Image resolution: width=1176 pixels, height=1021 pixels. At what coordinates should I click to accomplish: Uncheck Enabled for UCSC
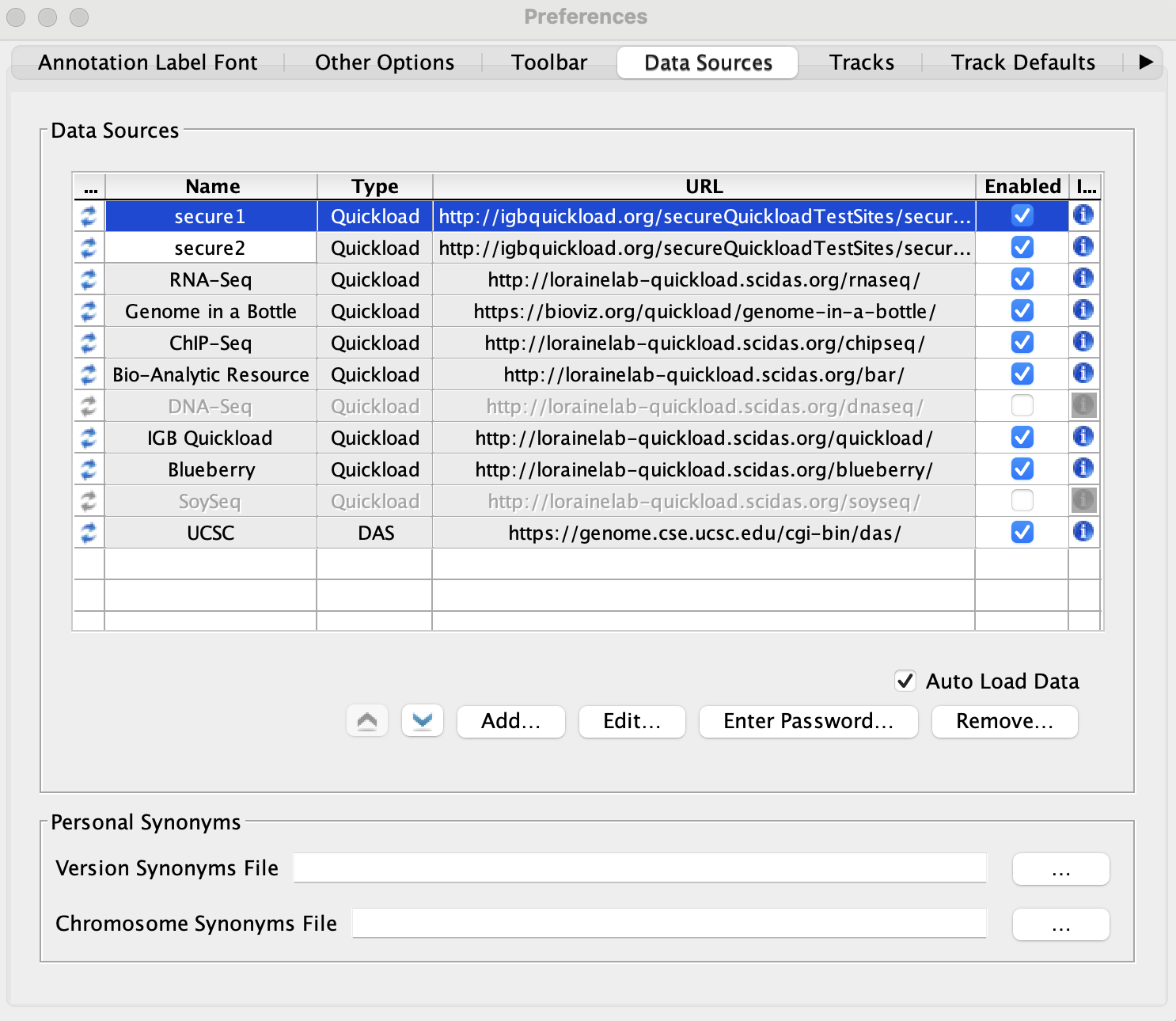[1022, 532]
